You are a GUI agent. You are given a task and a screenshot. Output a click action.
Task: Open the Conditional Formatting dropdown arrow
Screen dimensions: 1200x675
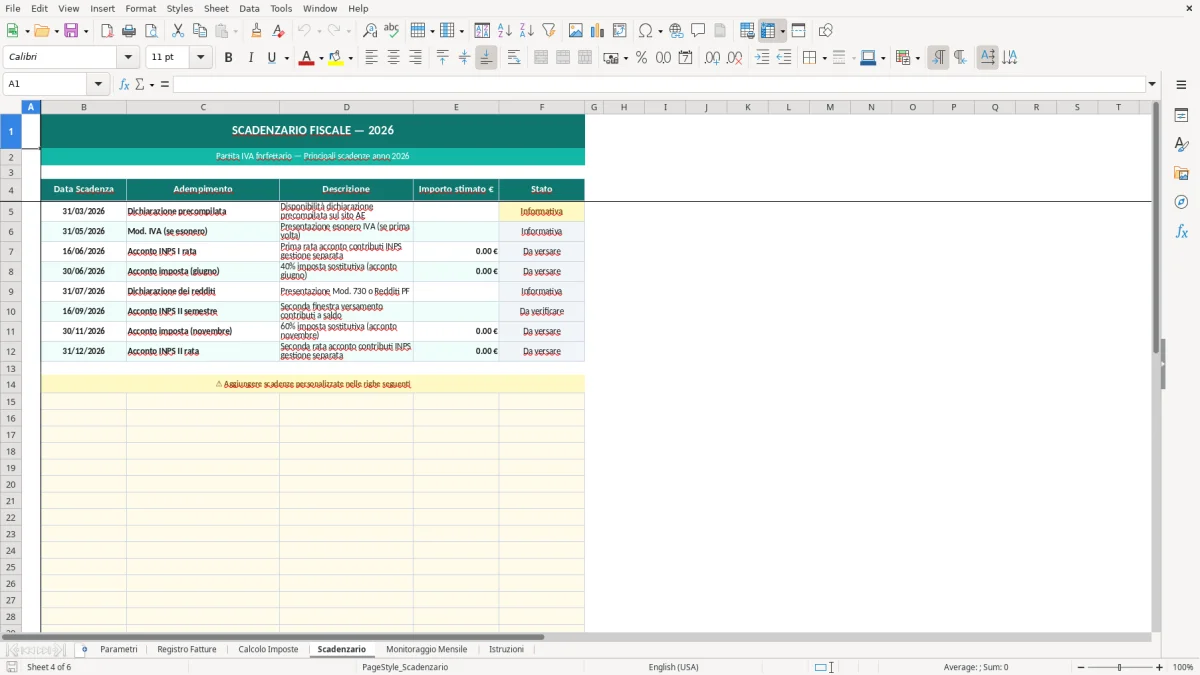tap(917, 58)
